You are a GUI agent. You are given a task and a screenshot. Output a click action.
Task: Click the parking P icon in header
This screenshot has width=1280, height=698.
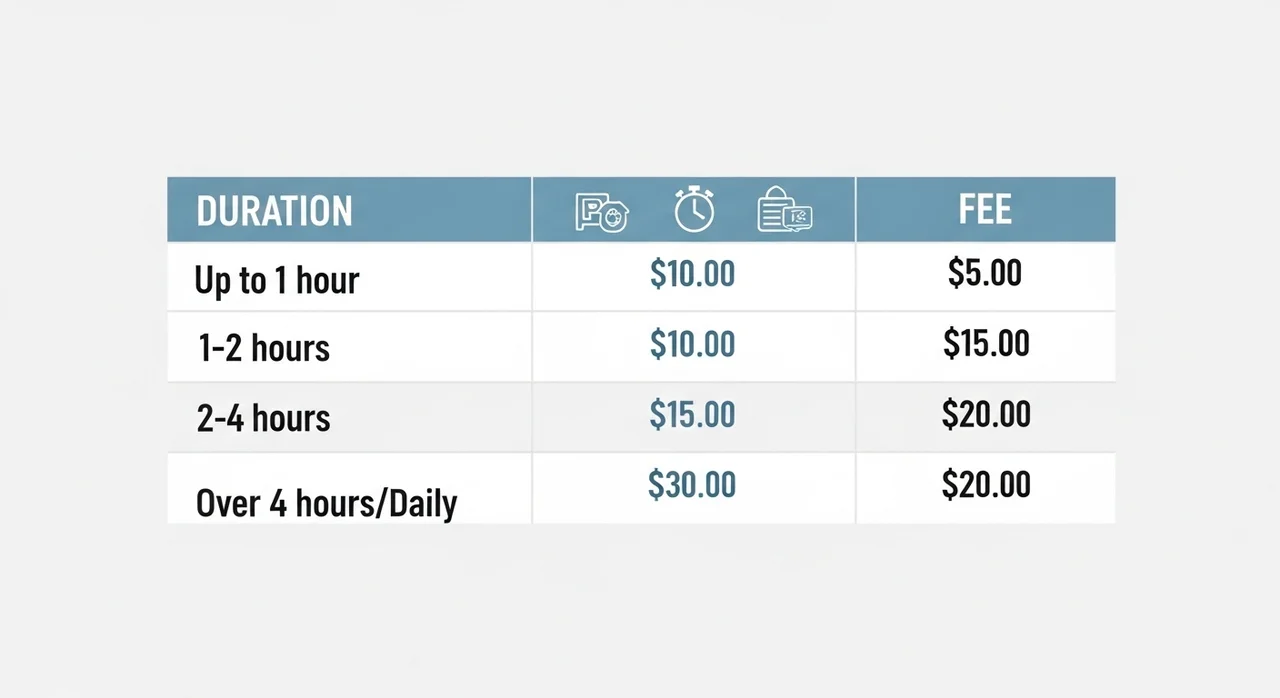pyautogui.click(x=601, y=212)
